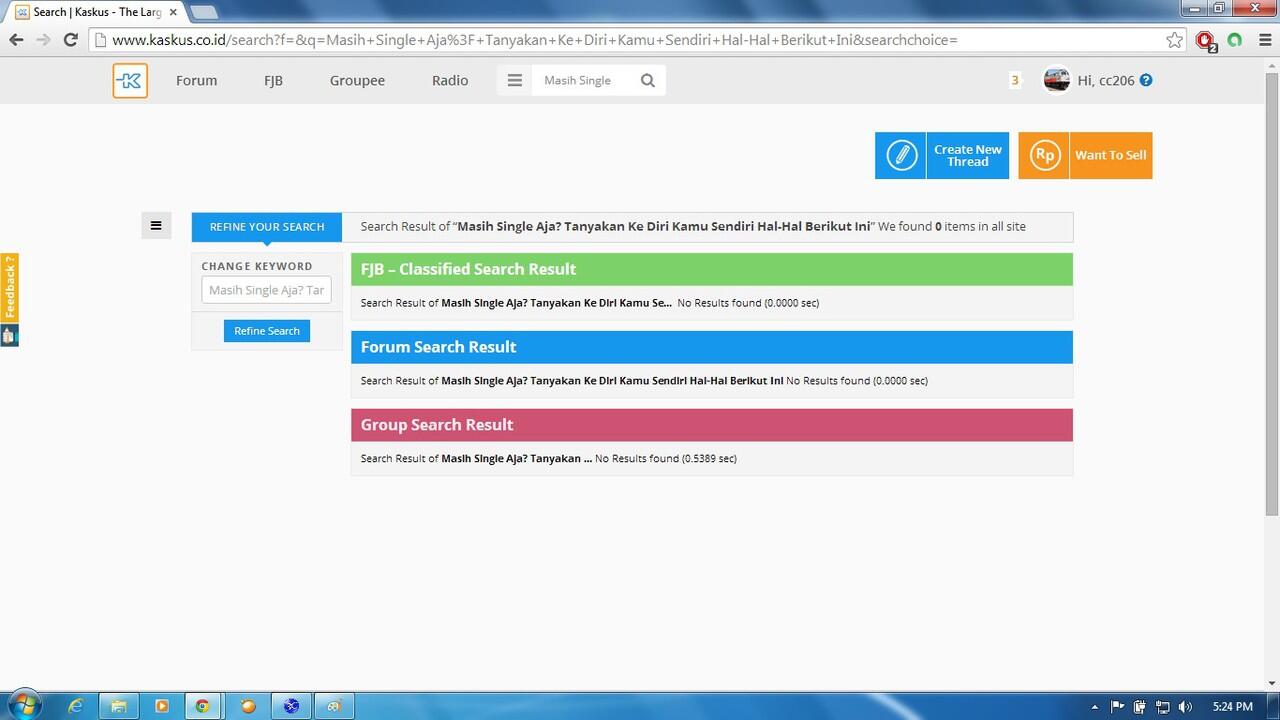
Task: Open the Radio menu item
Action: (450, 81)
